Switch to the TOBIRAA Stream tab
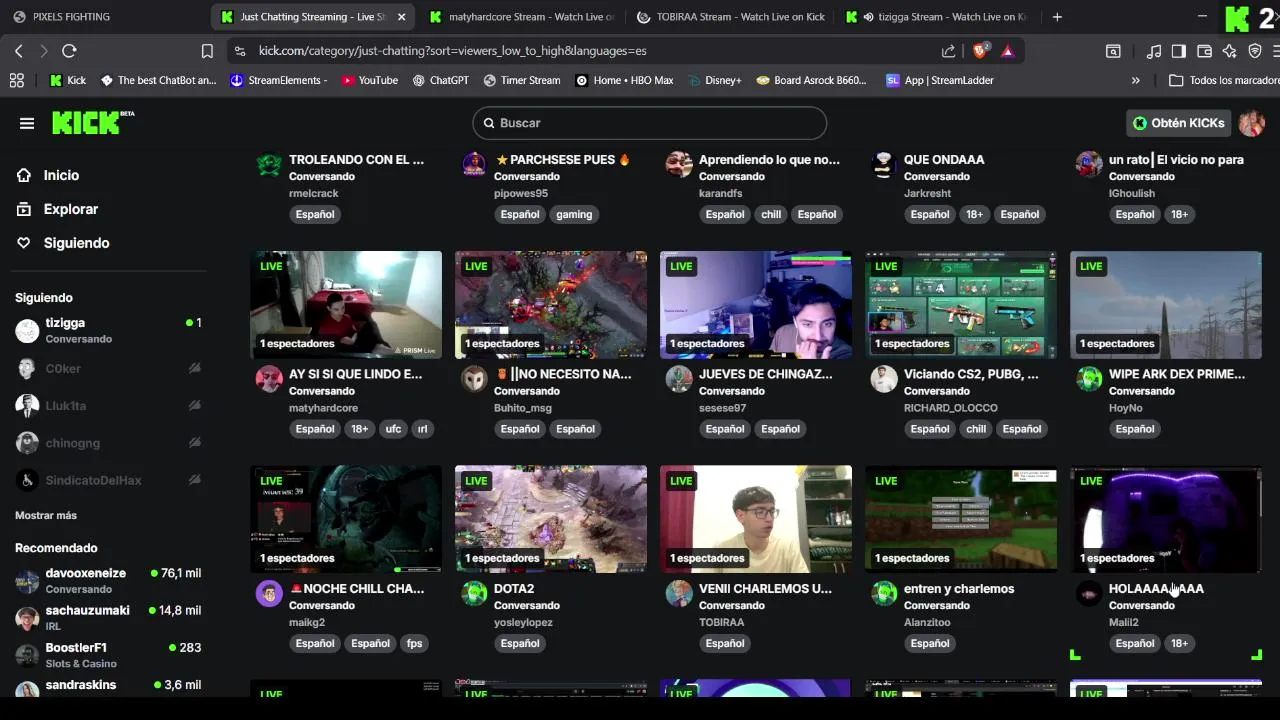 click(730, 17)
